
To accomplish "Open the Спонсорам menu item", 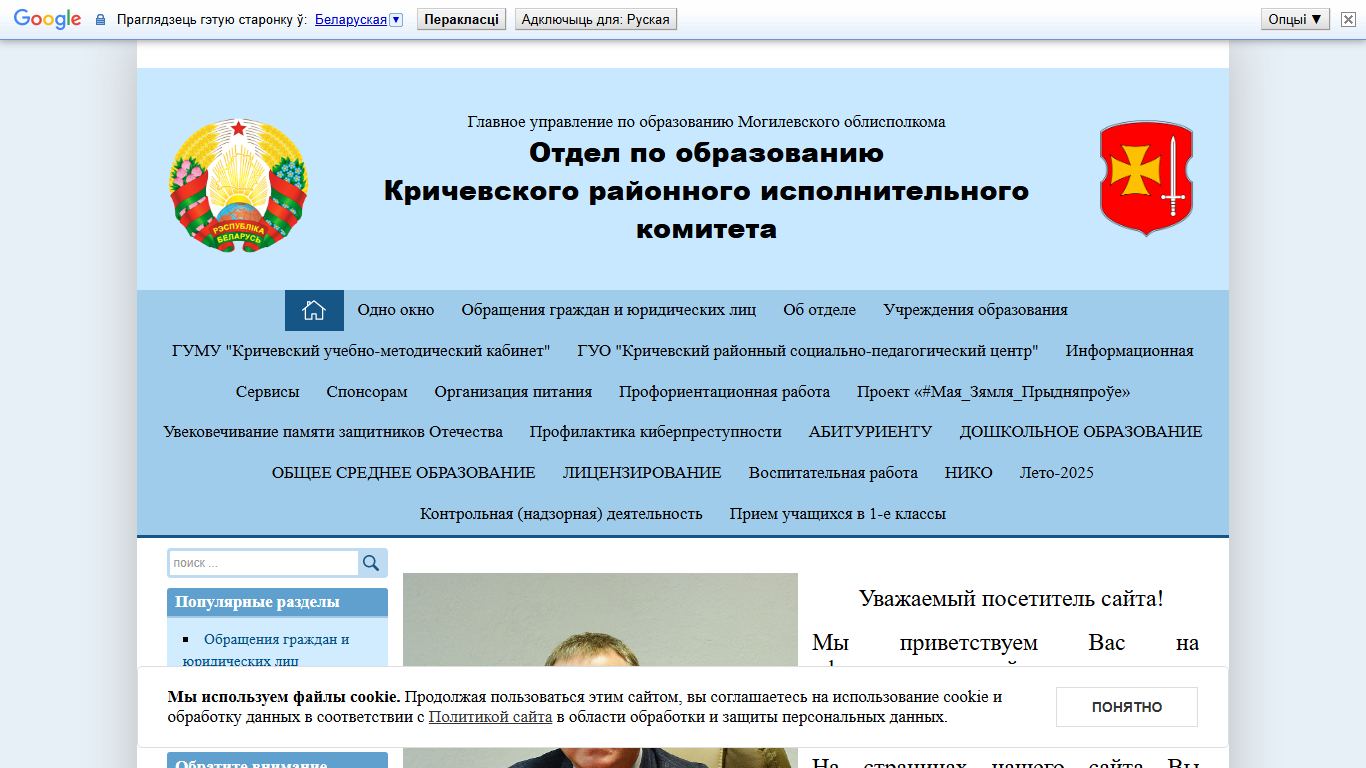I will coord(367,392).
